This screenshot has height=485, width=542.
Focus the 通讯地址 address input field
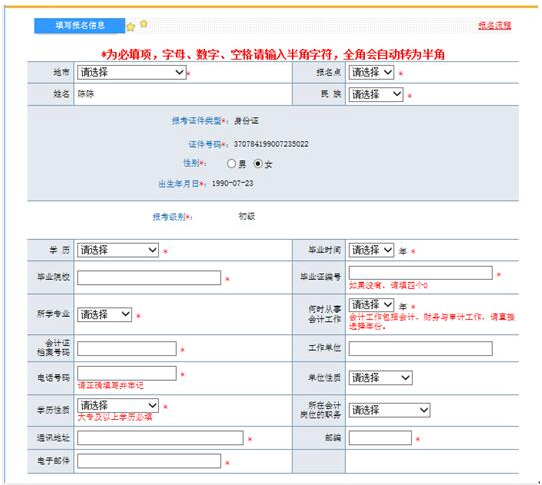click(160, 438)
